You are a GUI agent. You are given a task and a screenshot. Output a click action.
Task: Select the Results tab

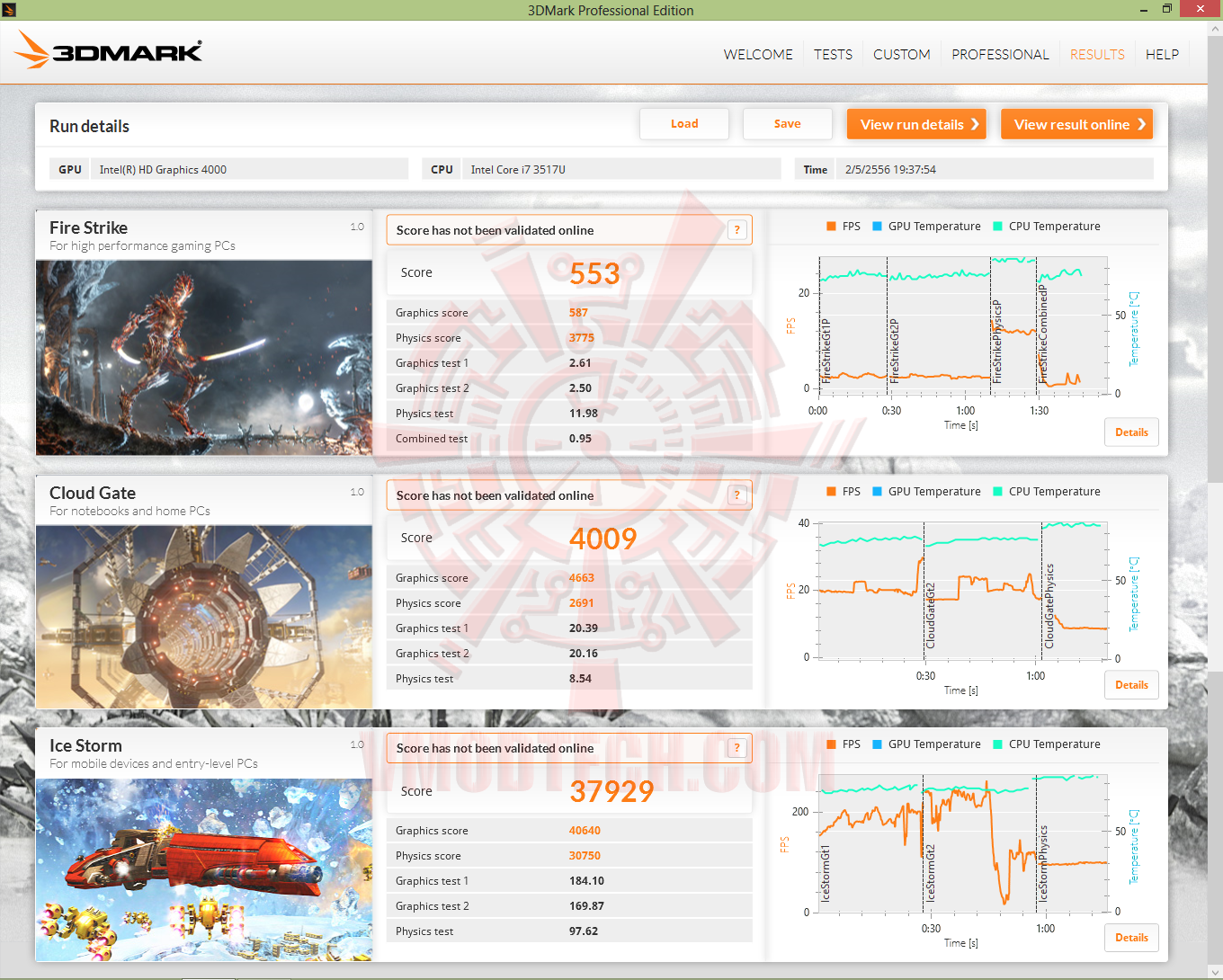click(1097, 55)
